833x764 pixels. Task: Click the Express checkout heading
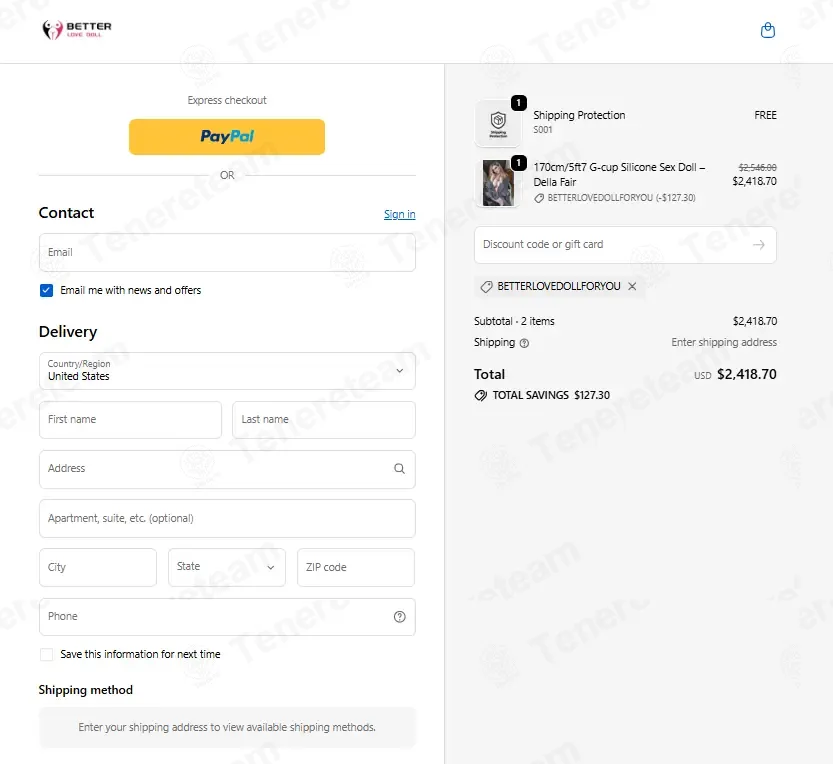tap(227, 100)
